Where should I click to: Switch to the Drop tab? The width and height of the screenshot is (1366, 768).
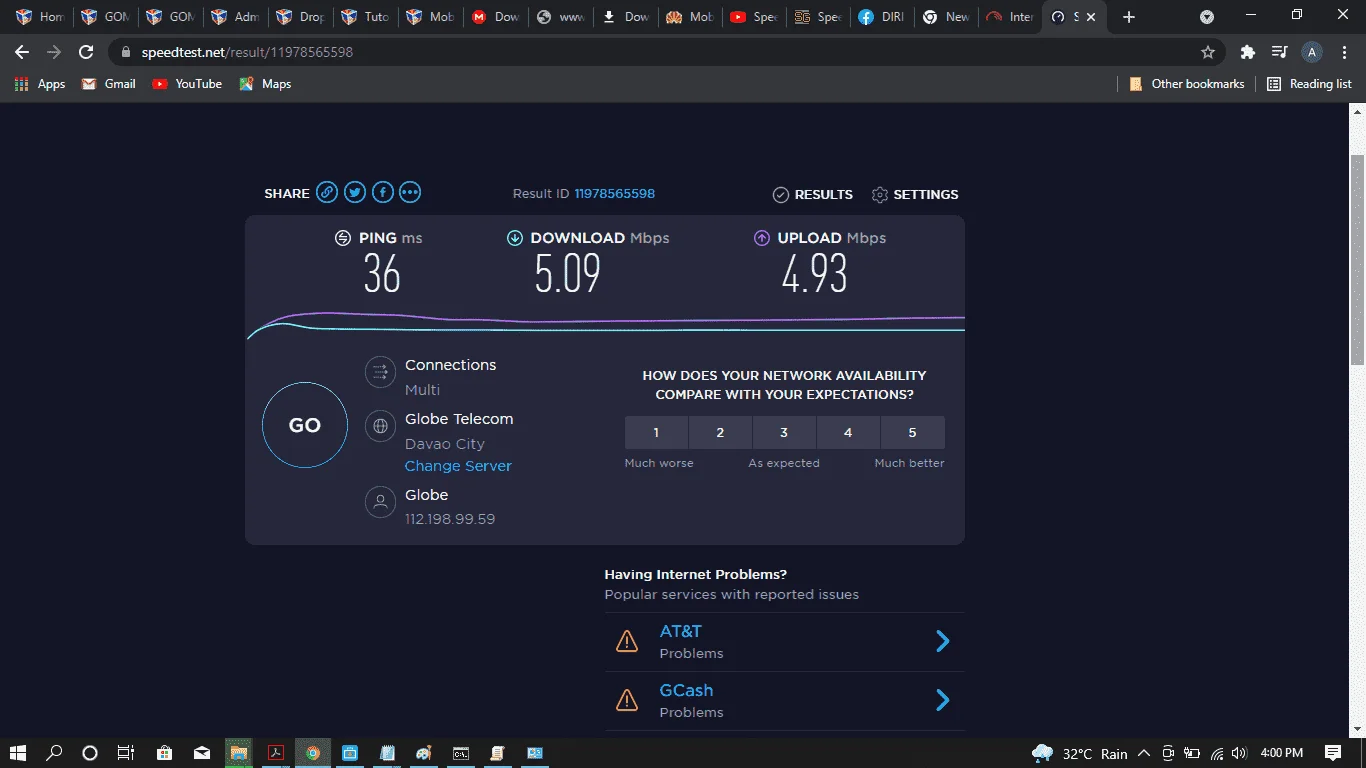[x=299, y=17]
